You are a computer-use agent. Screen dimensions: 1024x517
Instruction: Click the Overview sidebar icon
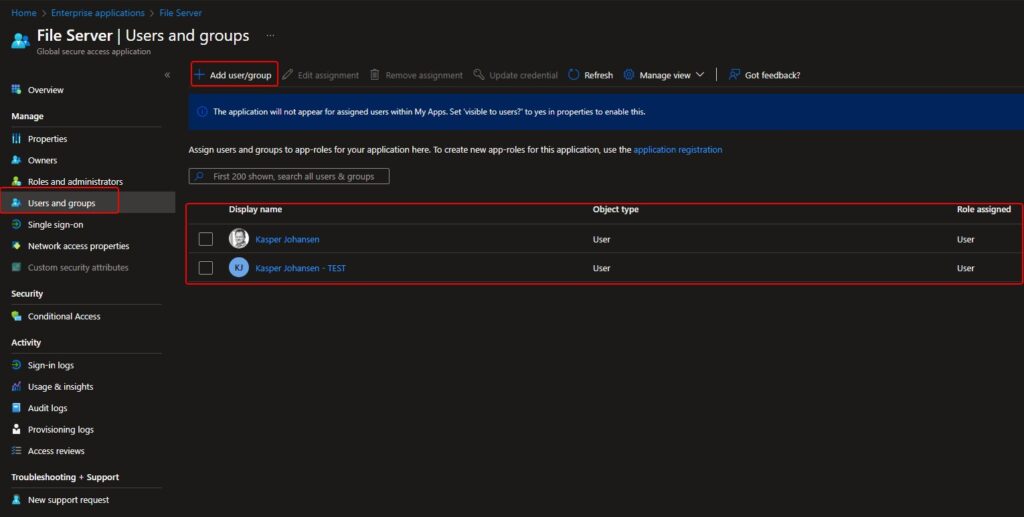tap(16, 90)
